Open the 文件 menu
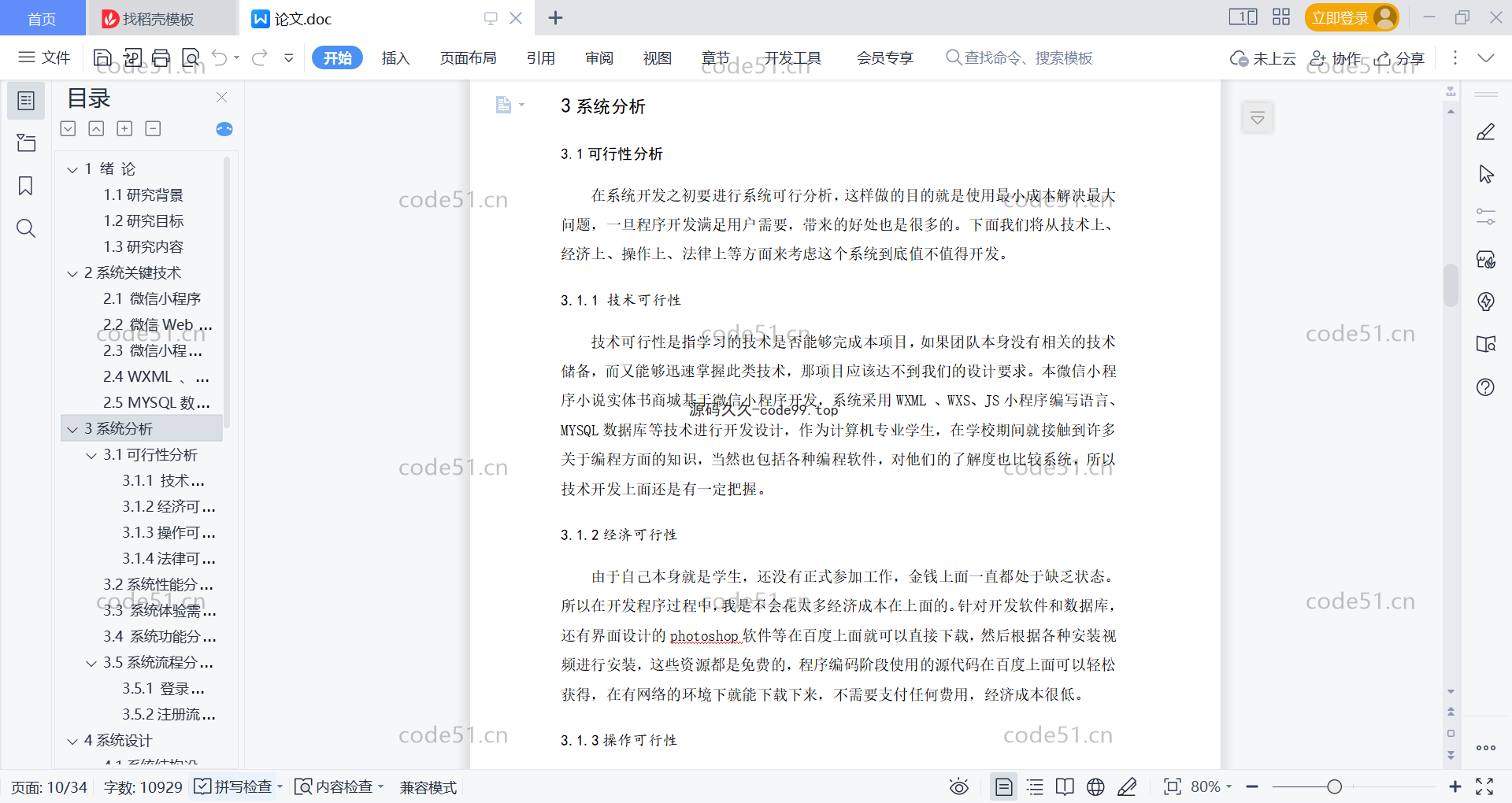Screen dimensions: 1512x803 (x=45, y=57)
